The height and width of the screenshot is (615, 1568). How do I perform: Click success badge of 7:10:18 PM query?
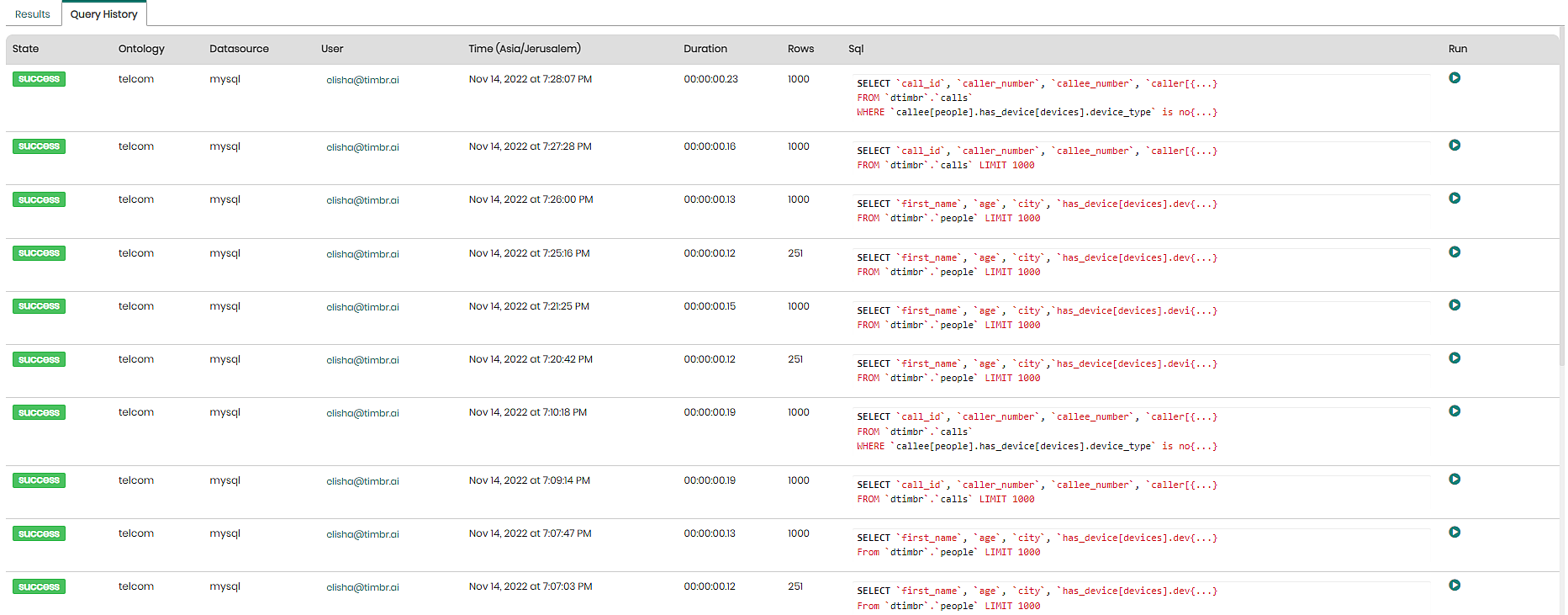(x=39, y=412)
